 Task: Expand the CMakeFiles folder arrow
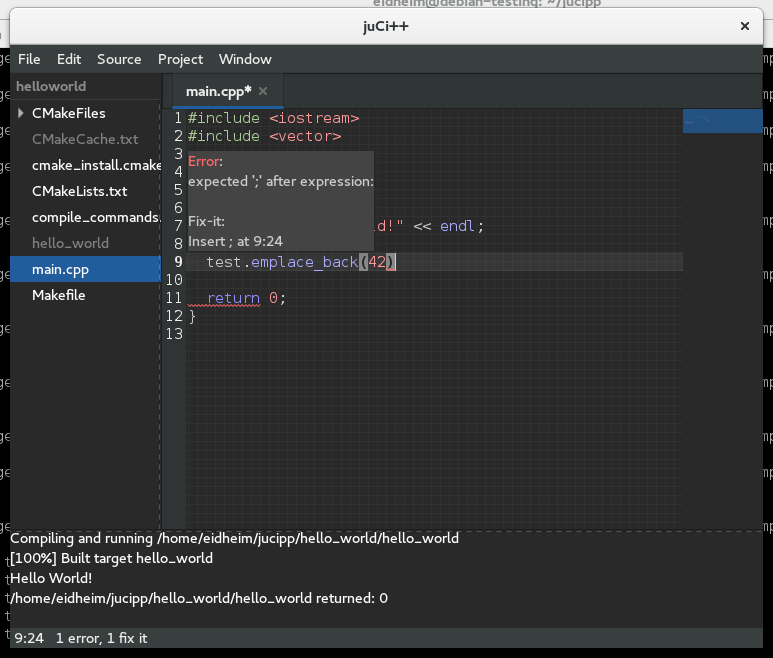pyautogui.click(x=21, y=113)
